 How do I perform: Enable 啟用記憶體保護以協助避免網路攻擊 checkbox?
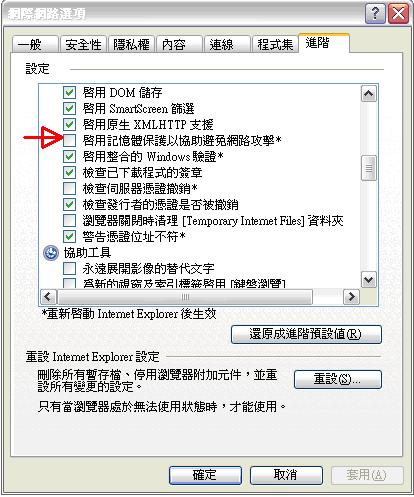(69, 140)
